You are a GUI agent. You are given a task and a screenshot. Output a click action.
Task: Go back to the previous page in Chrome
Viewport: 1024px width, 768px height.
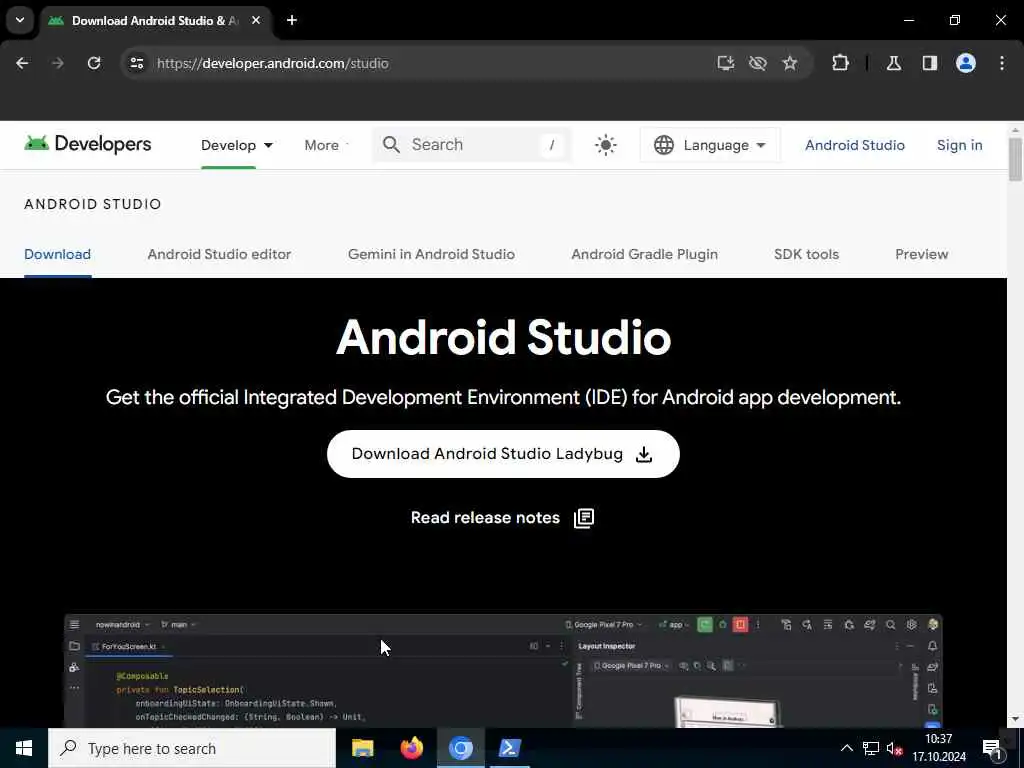coord(22,63)
